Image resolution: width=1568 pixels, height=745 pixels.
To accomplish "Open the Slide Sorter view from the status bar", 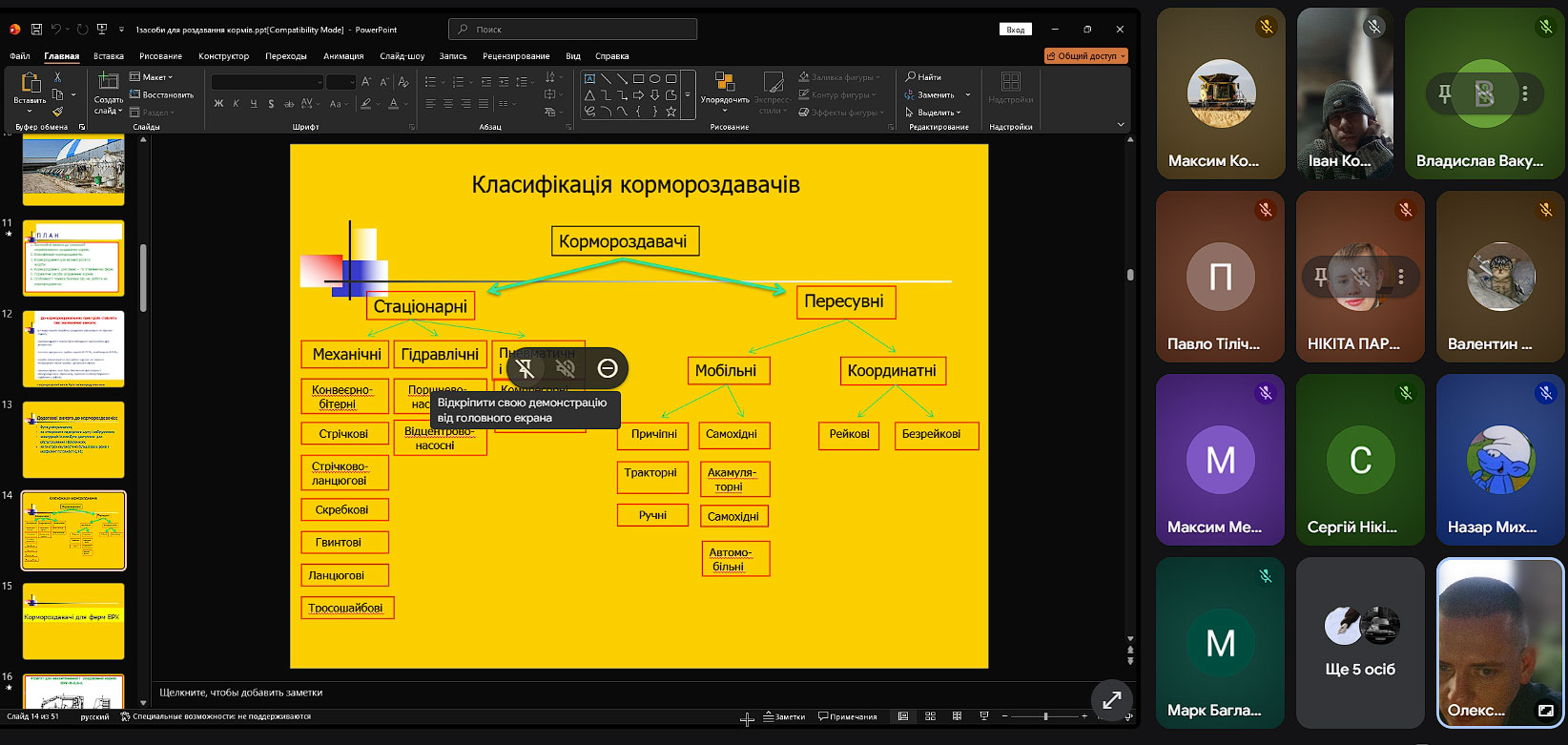I will click(x=930, y=716).
